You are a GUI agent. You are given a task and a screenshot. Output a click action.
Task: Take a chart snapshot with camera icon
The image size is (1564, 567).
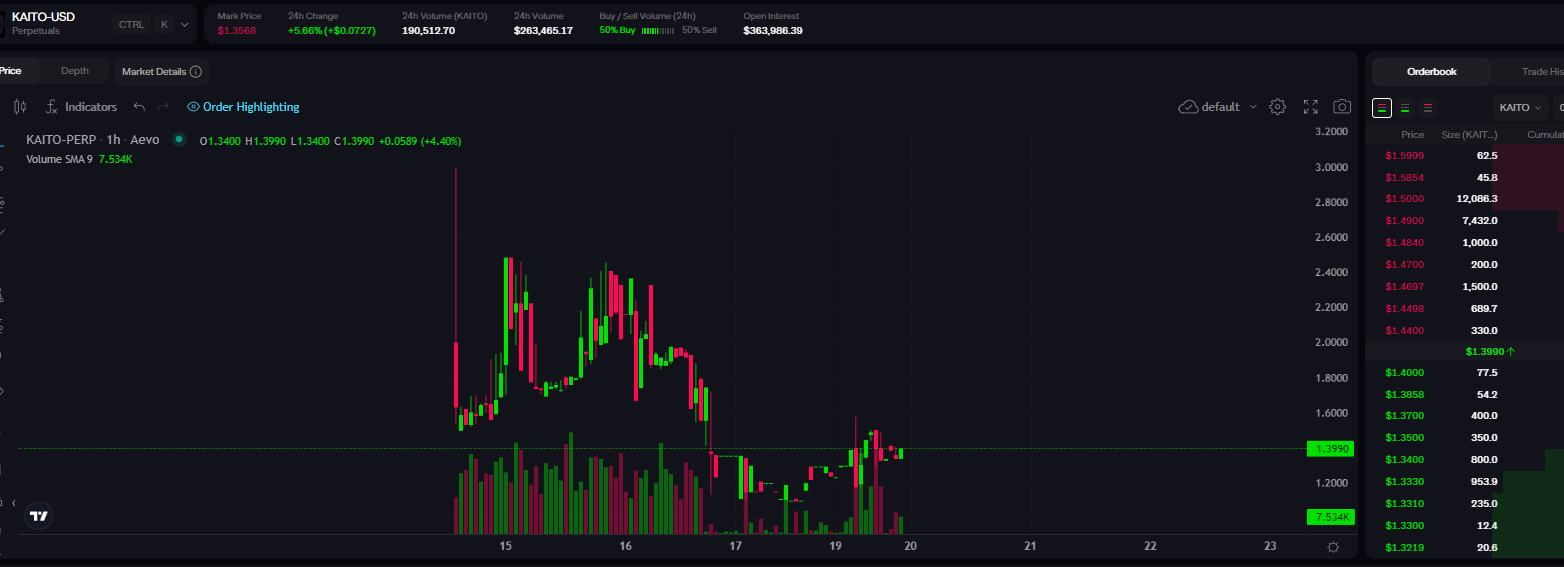[x=1342, y=107]
